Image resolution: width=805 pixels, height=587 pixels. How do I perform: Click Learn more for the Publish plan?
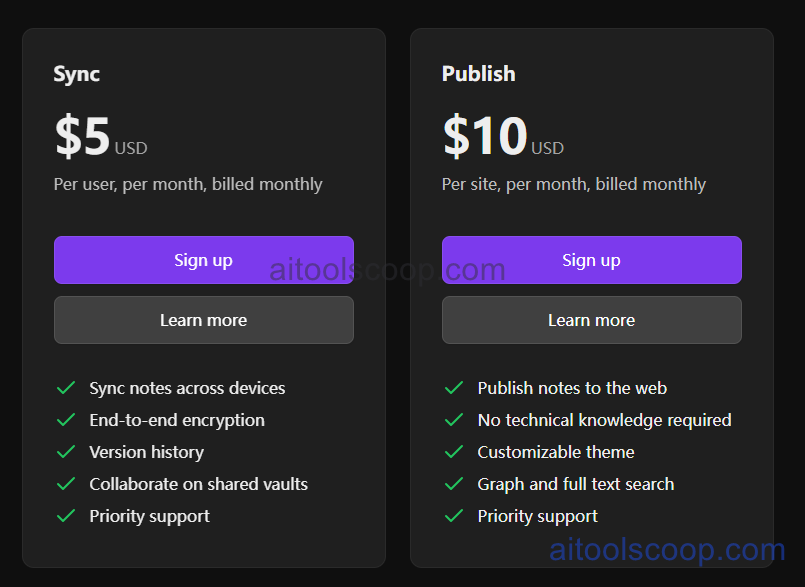pyautogui.click(x=591, y=320)
